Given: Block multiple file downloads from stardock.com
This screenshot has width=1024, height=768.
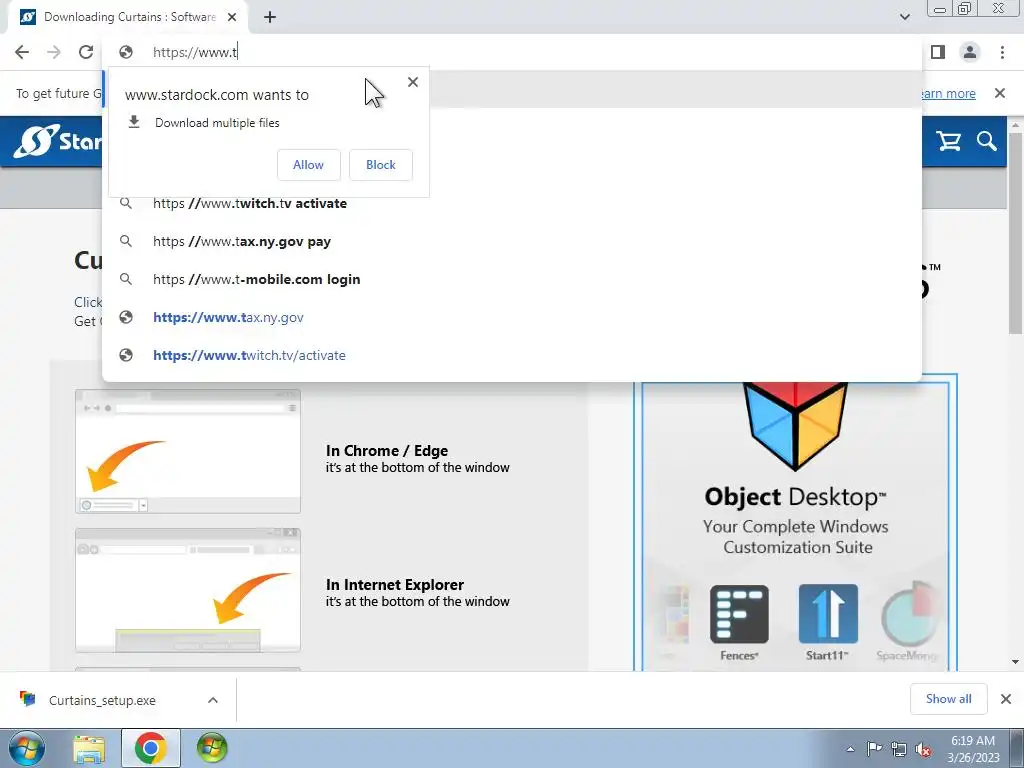Looking at the screenshot, I should coord(381,165).
